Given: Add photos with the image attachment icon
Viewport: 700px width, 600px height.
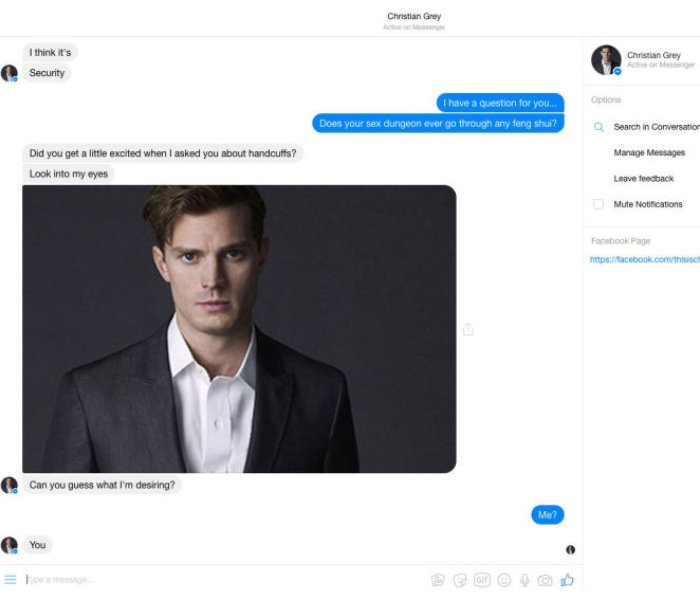Looking at the screenshot, I should tap(438, 580).
